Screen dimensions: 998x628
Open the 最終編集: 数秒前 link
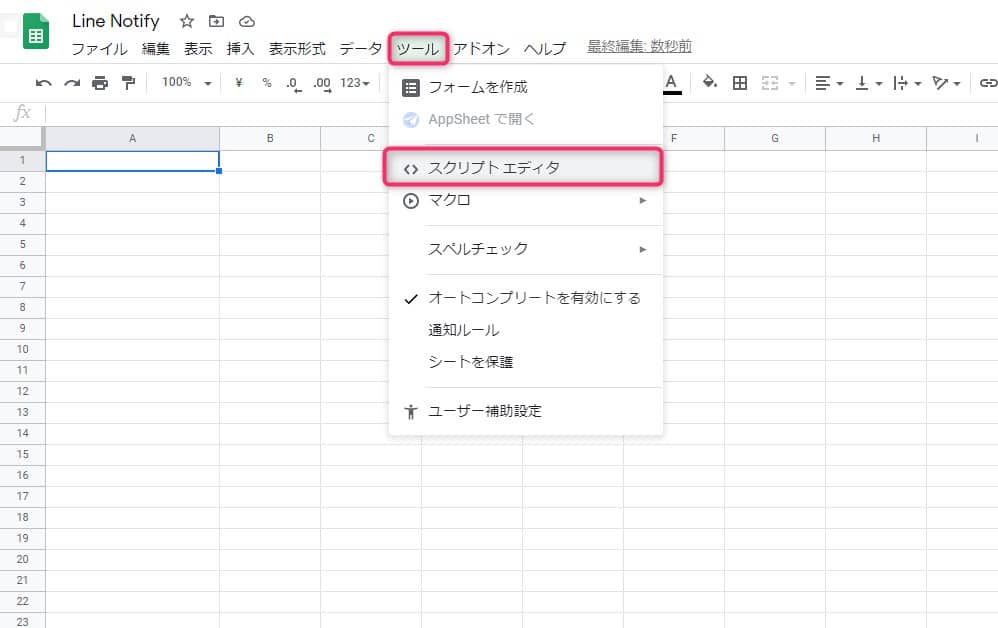click(x=639, y=47)
